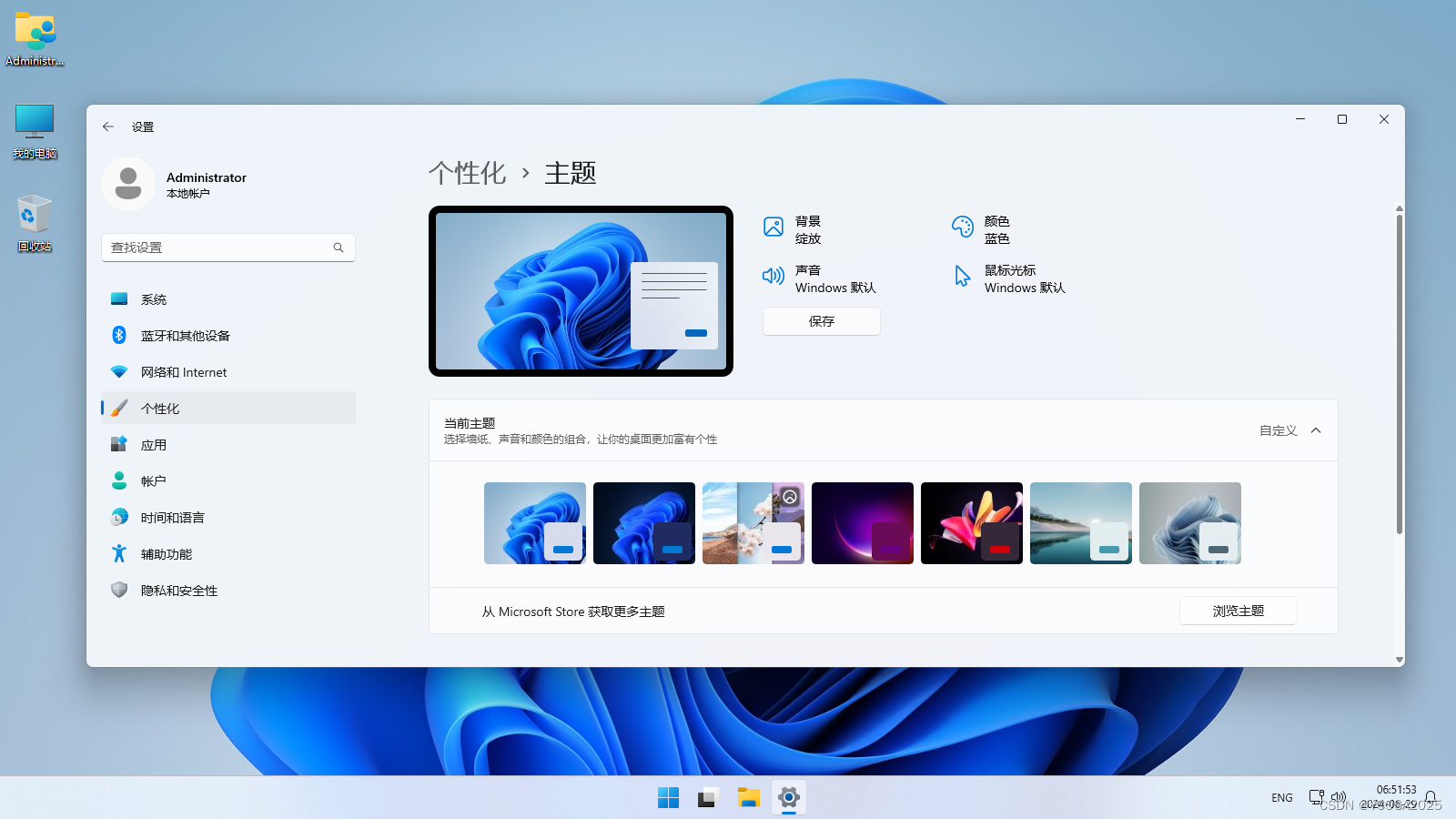Click the 系统 monitor icon
Image resolution: width=1456 pixels, height=819 pixels.
coord(119,298)
